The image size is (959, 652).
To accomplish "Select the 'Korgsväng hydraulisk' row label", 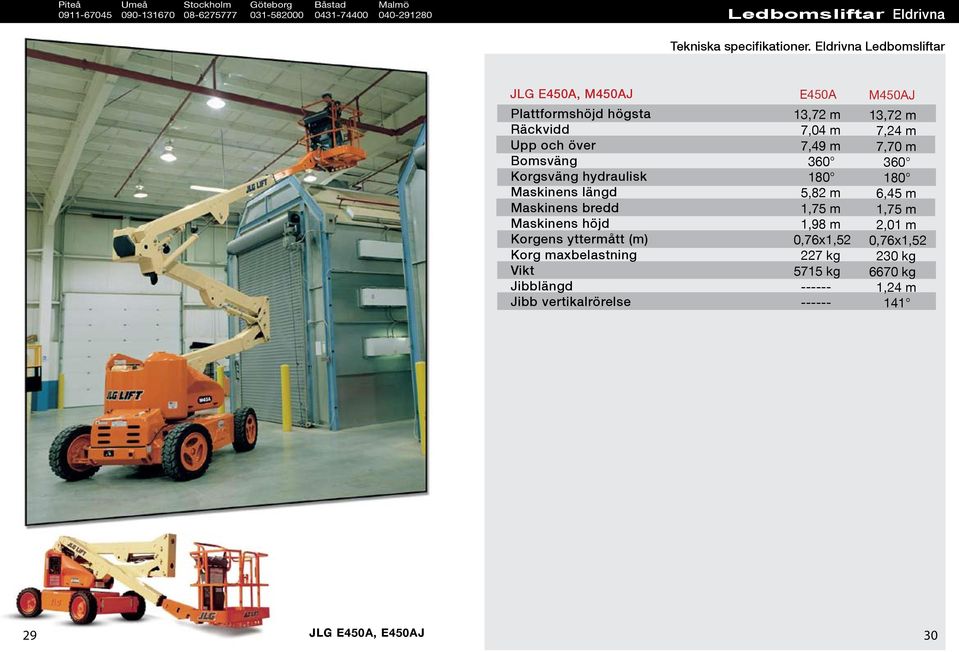I will pyautogui.click(x=579, y=177).
